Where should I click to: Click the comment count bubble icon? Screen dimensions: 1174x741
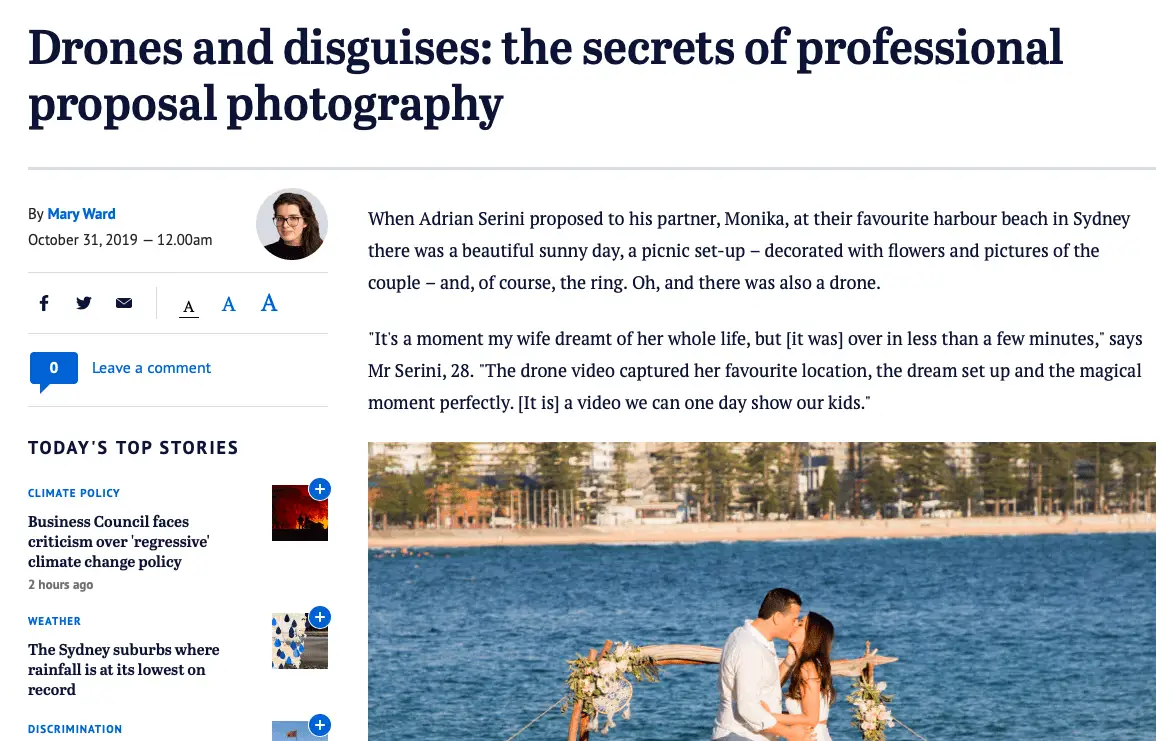tap(54, 371)
